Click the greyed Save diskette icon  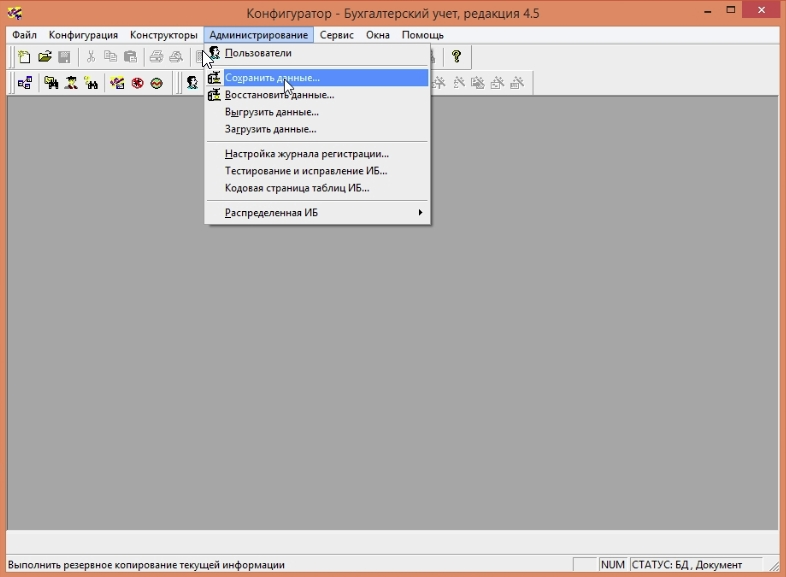pyautogui.click(x=64, y=57)
